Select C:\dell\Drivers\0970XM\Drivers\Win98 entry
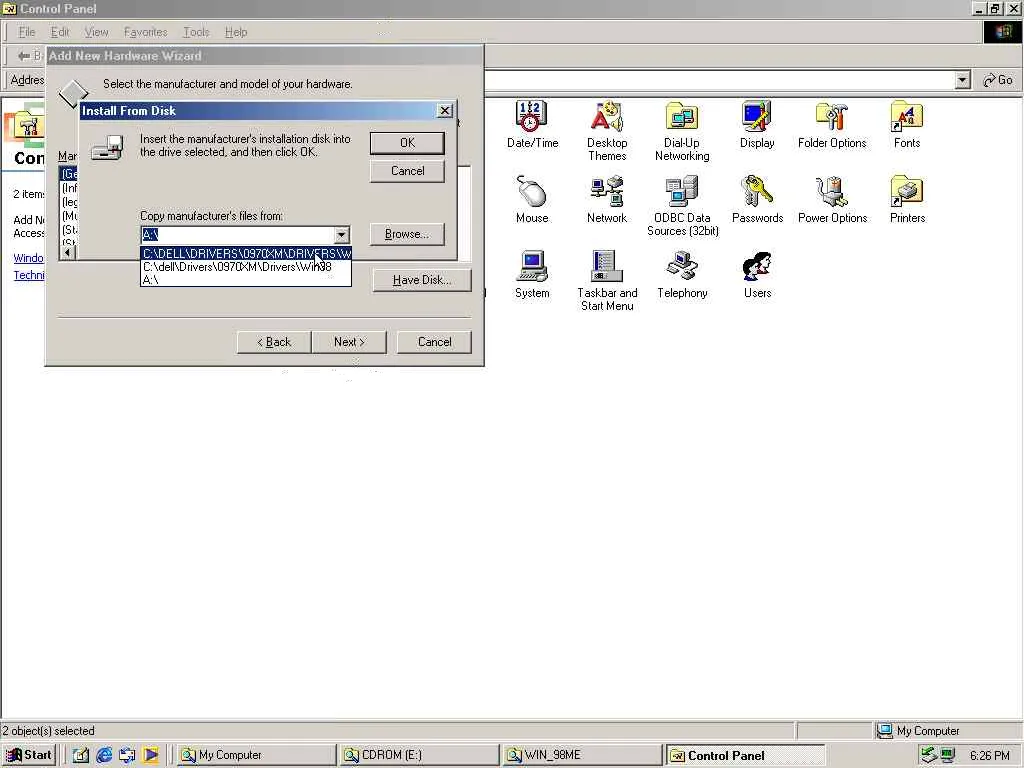 (246, 266)
